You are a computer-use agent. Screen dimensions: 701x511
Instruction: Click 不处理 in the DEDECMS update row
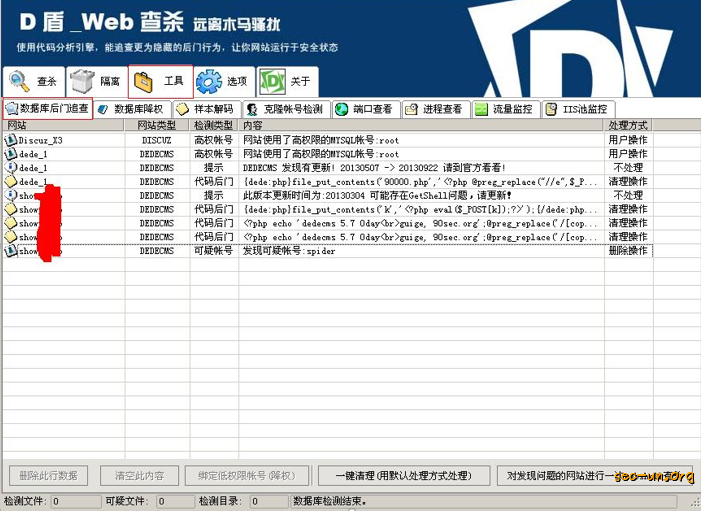point(628,168)
